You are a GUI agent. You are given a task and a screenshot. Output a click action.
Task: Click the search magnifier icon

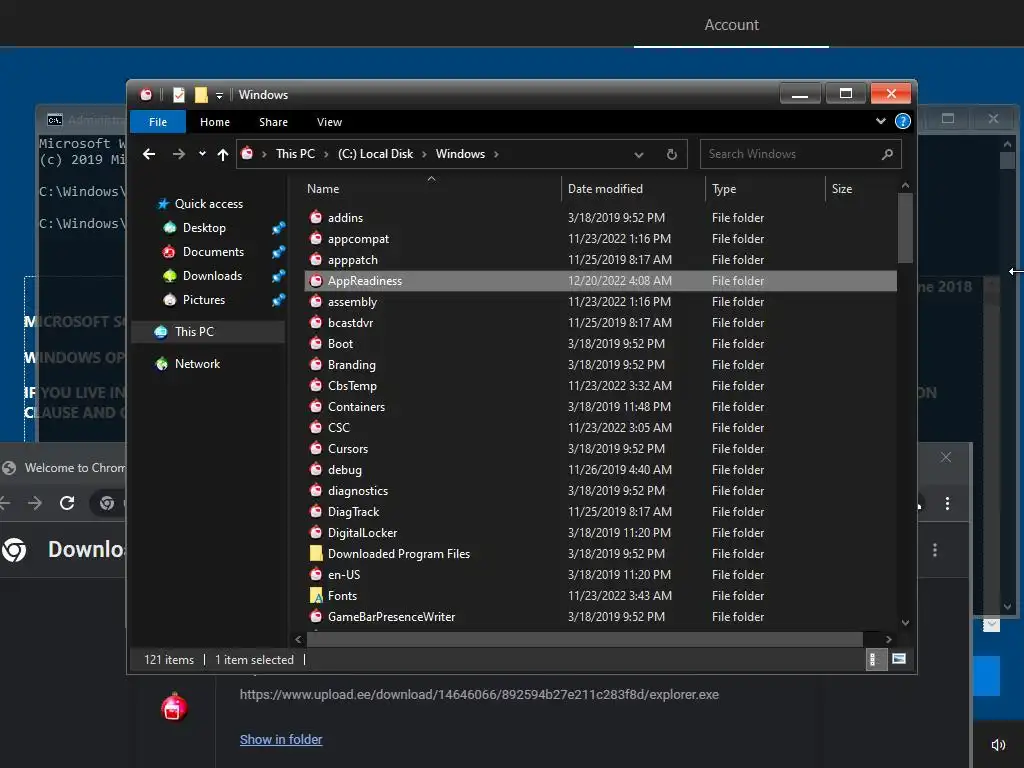pyautogui.click(x=887, y=154)
